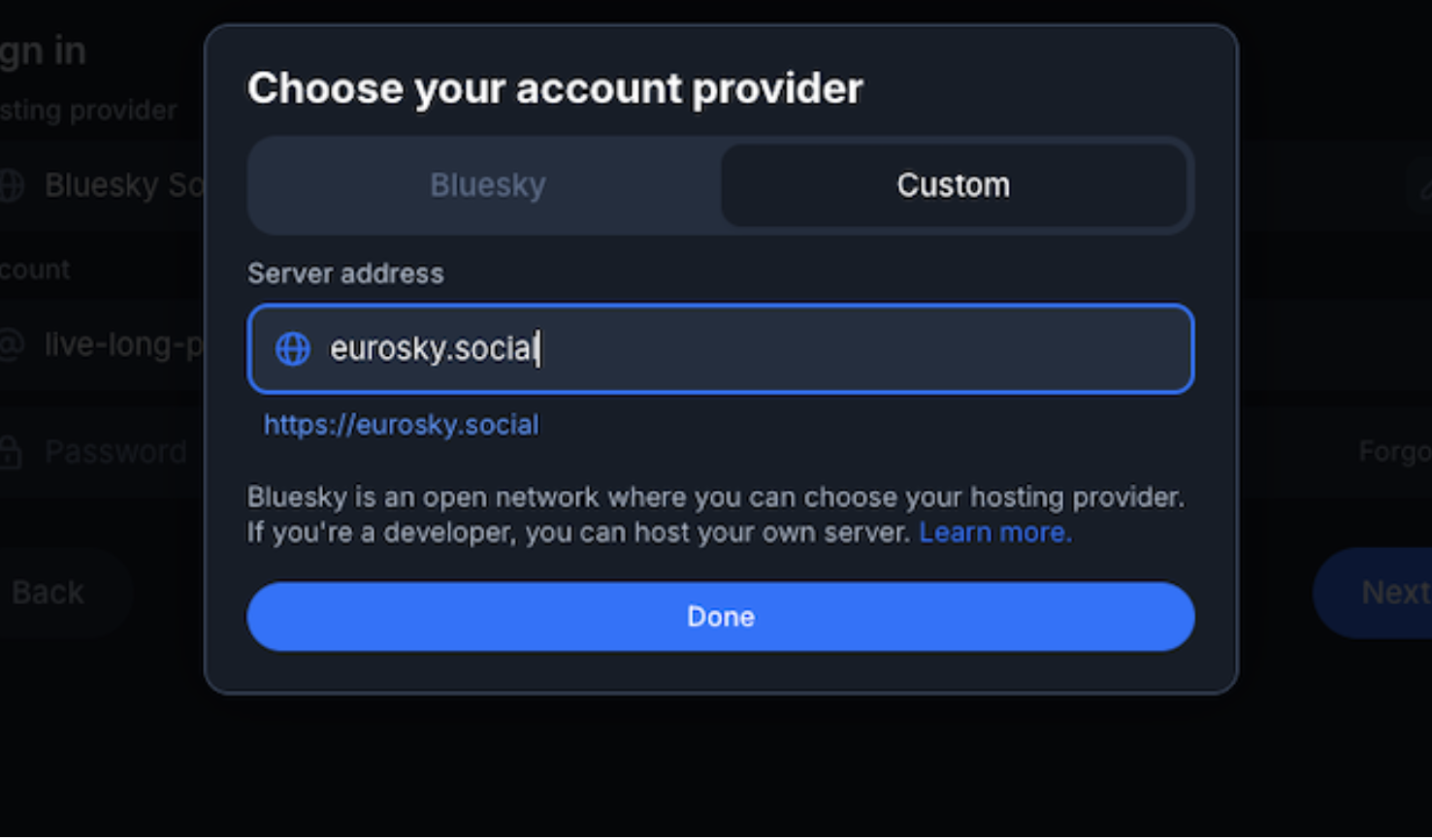Click the @ icon in the account field
This screenshot has width=1432, height=840.
[x=11, y=344]
